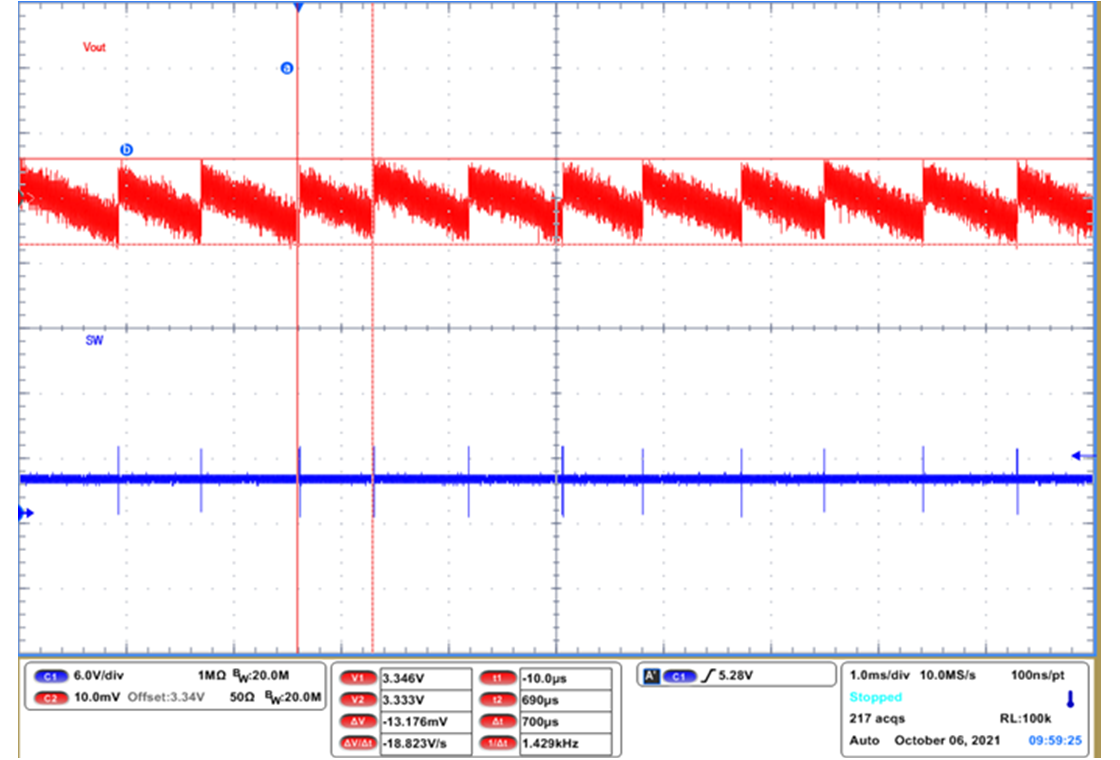Click the t1 time cursor badge
Image resolution: width=1120 pixels, height=760 pixels.
[497, 676]
